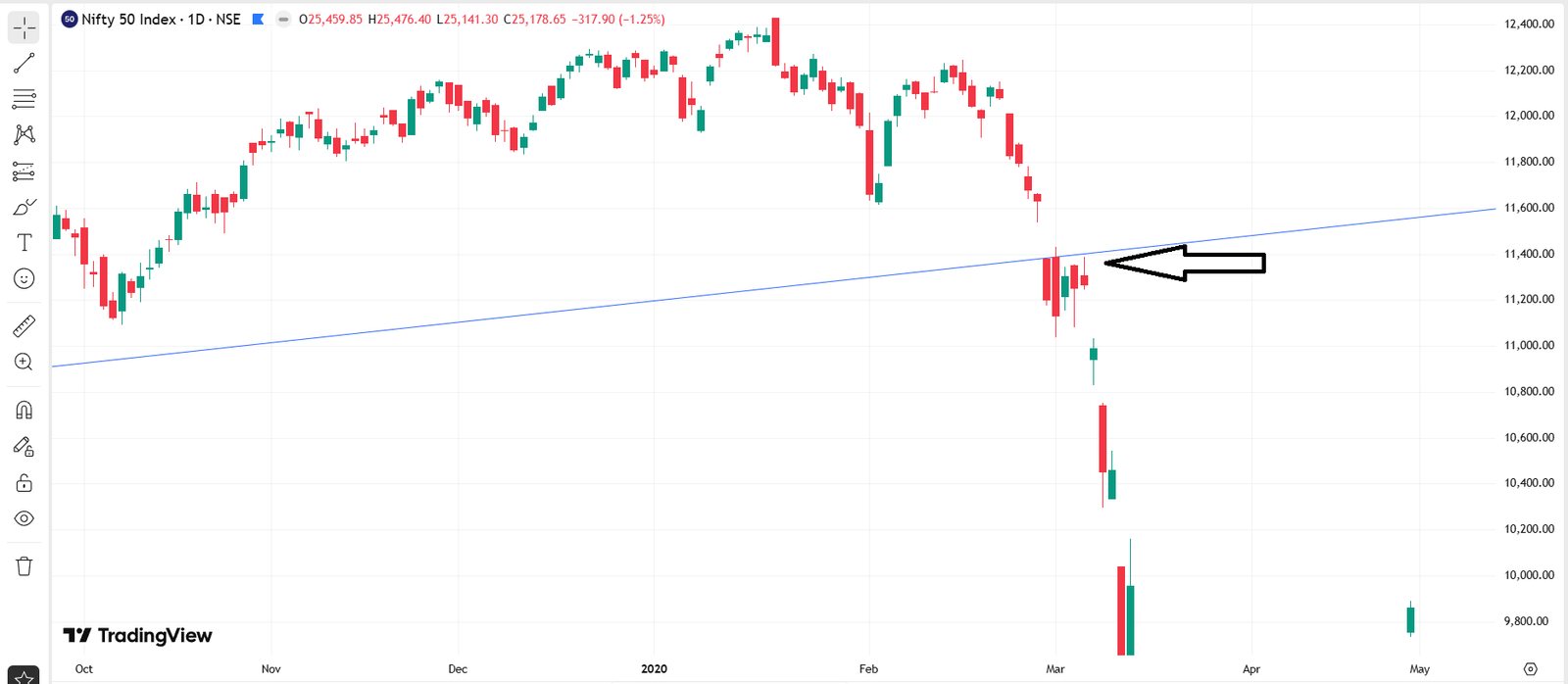Open chart settings hexagon gear

point(1531,669)
